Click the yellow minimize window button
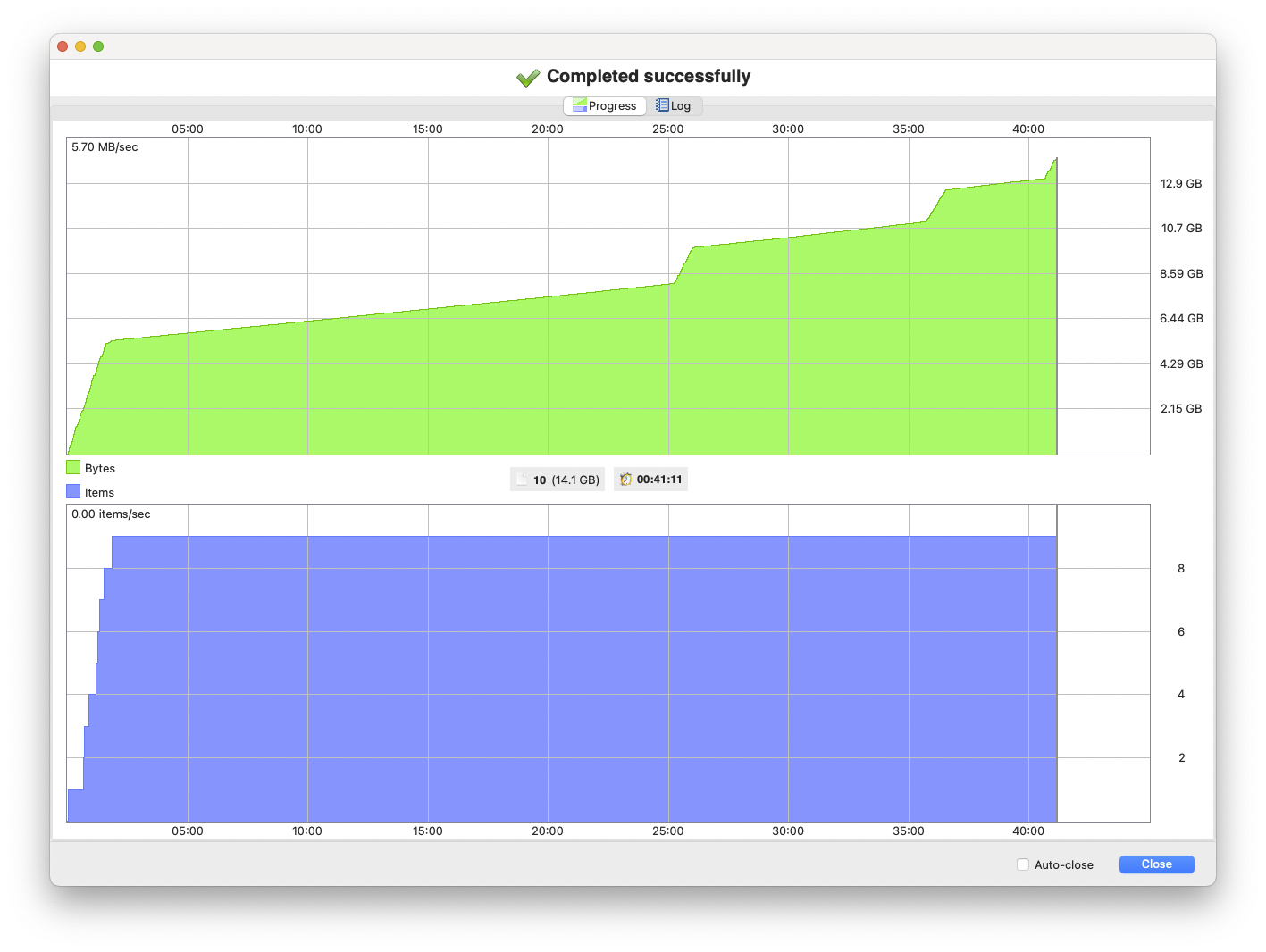Image resolution: width=1266 pixels, height=952 pixels. [80, 46]
